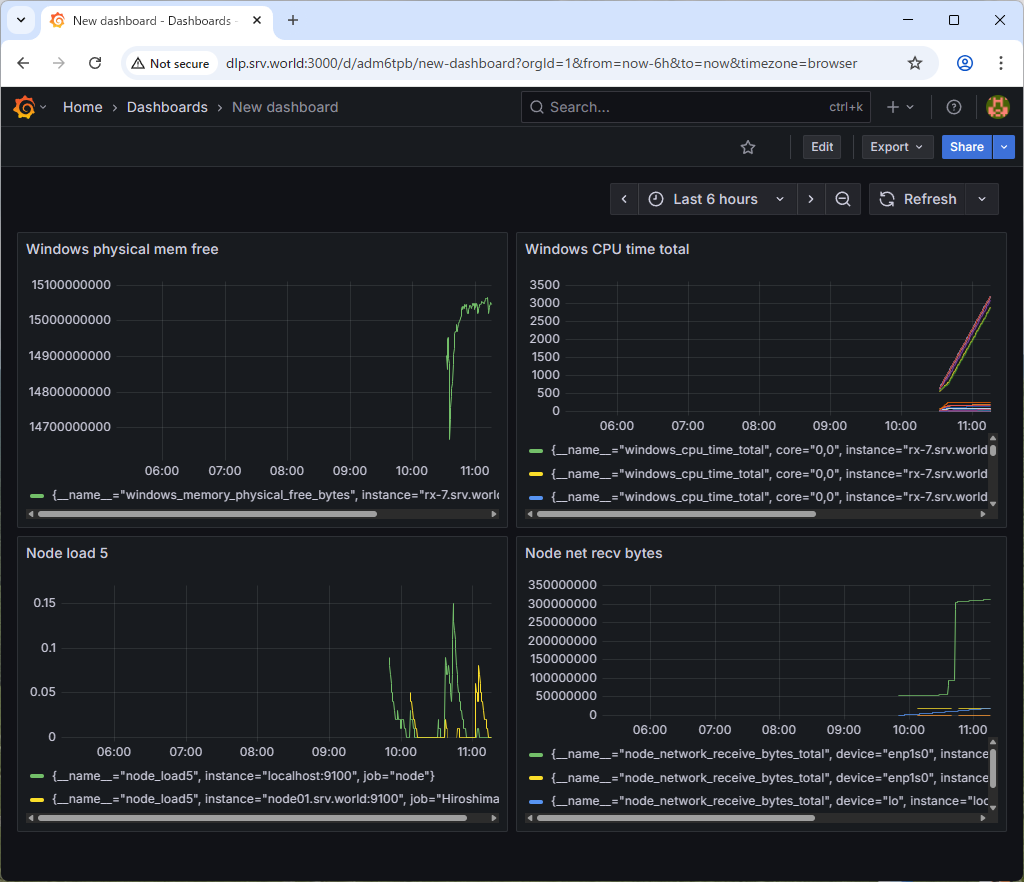Screen dimensions: 1024x882
Task: Reload the page in browser
Action: [95, 63]
